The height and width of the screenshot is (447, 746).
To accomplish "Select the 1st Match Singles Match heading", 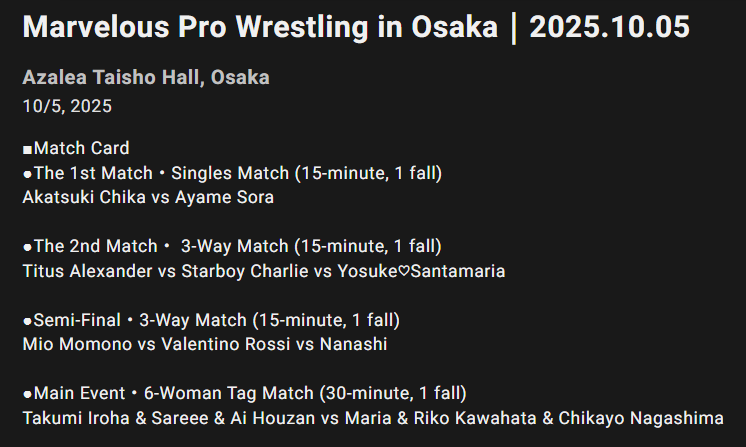I will [x=232, y=173].
